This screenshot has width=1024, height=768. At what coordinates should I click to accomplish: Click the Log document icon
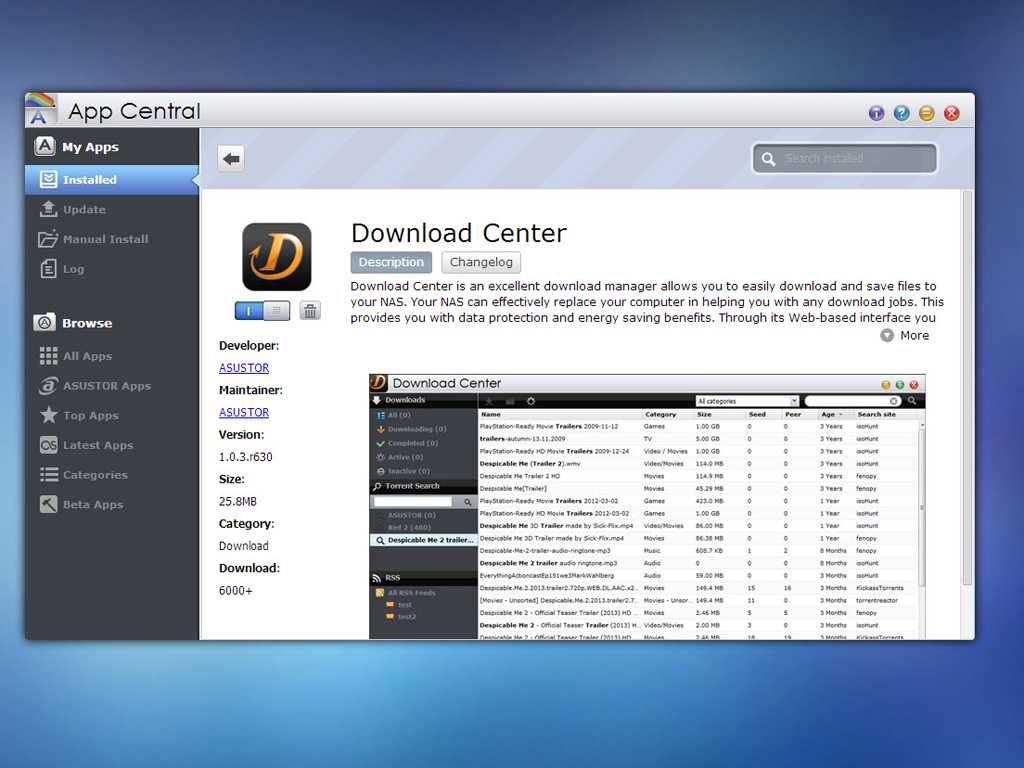(48, 268)
